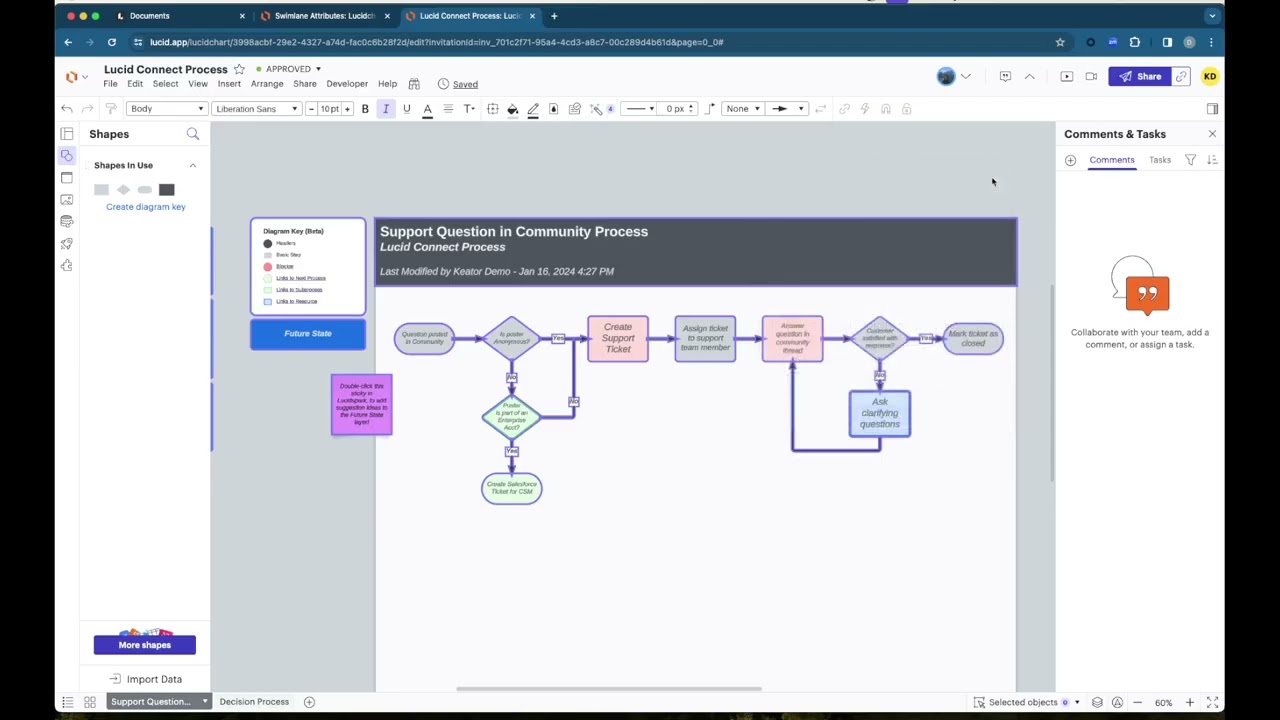Toggle underline formatting
1280x720 pixels.
[x=407, y=109]
